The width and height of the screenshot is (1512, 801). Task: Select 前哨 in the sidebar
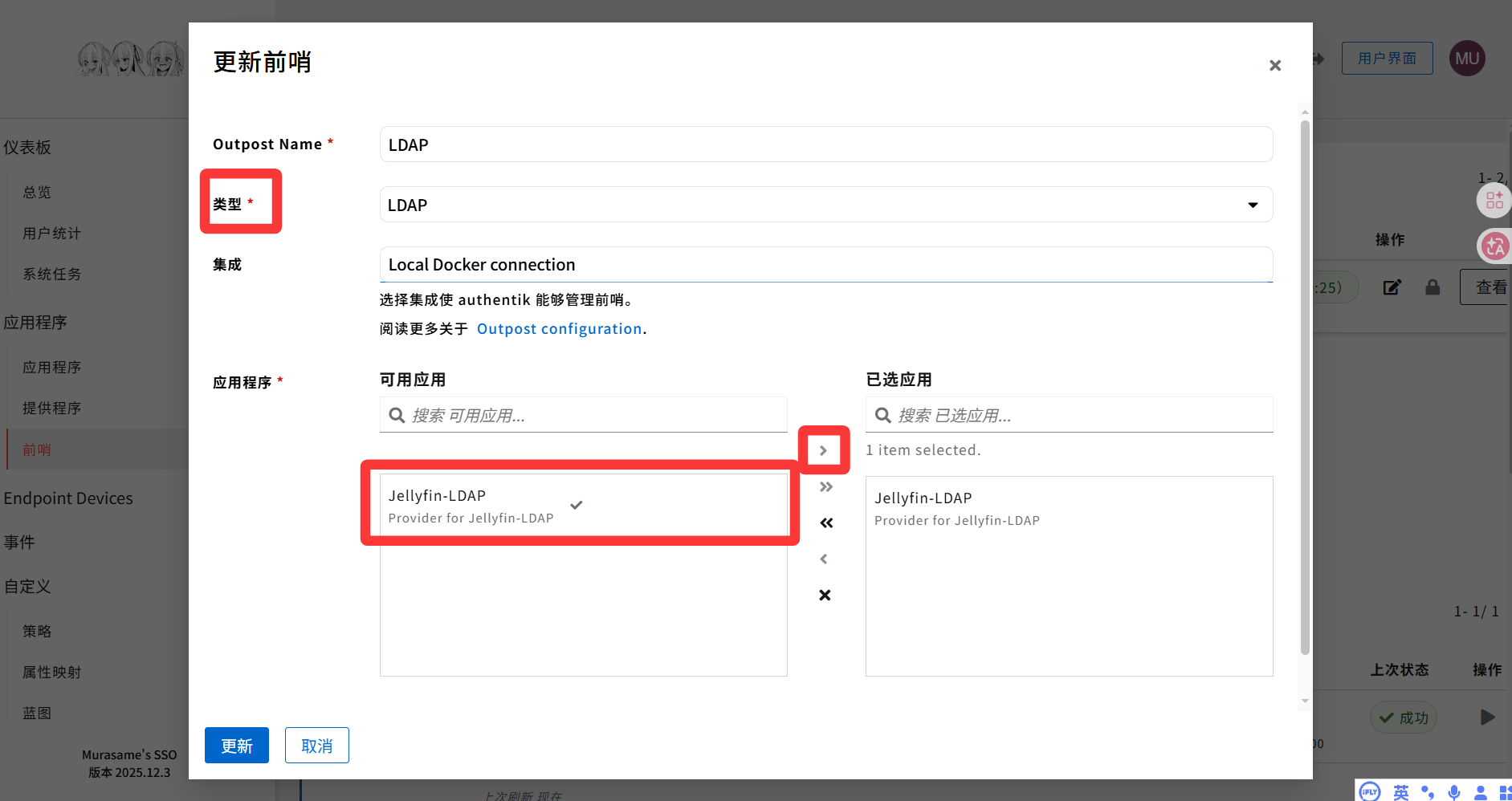[37, 449]
